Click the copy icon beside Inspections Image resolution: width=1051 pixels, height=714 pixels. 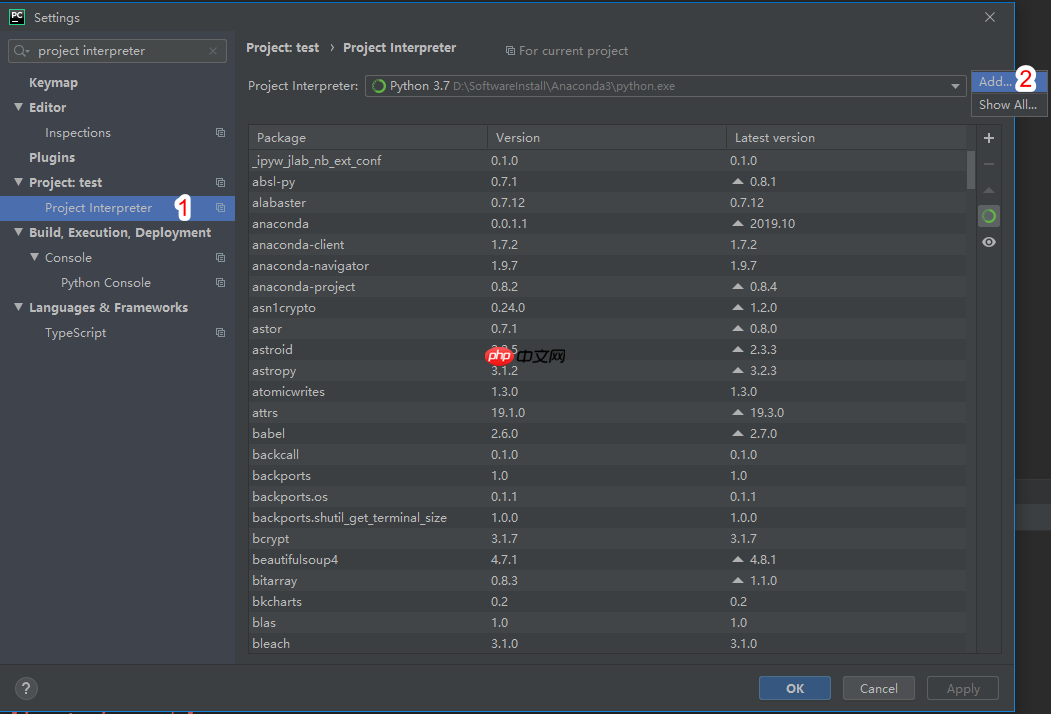coord(220,133)
